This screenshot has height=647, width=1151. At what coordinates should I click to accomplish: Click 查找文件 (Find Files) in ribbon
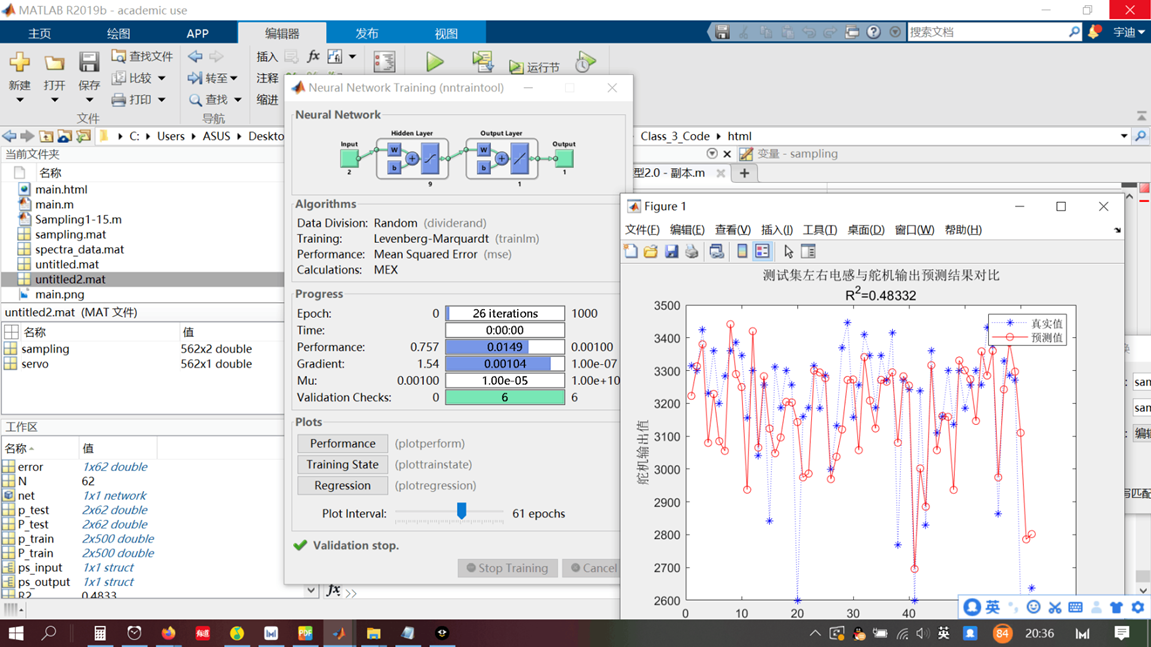[x=142, y=57]
